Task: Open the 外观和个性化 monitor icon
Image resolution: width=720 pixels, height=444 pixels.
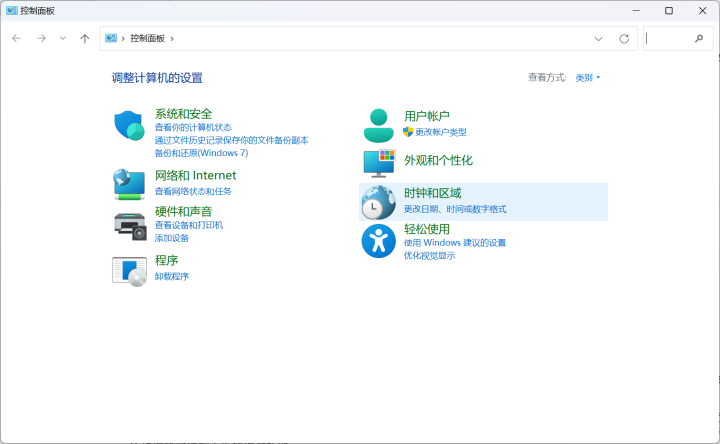Action: (x=379, y=163)
